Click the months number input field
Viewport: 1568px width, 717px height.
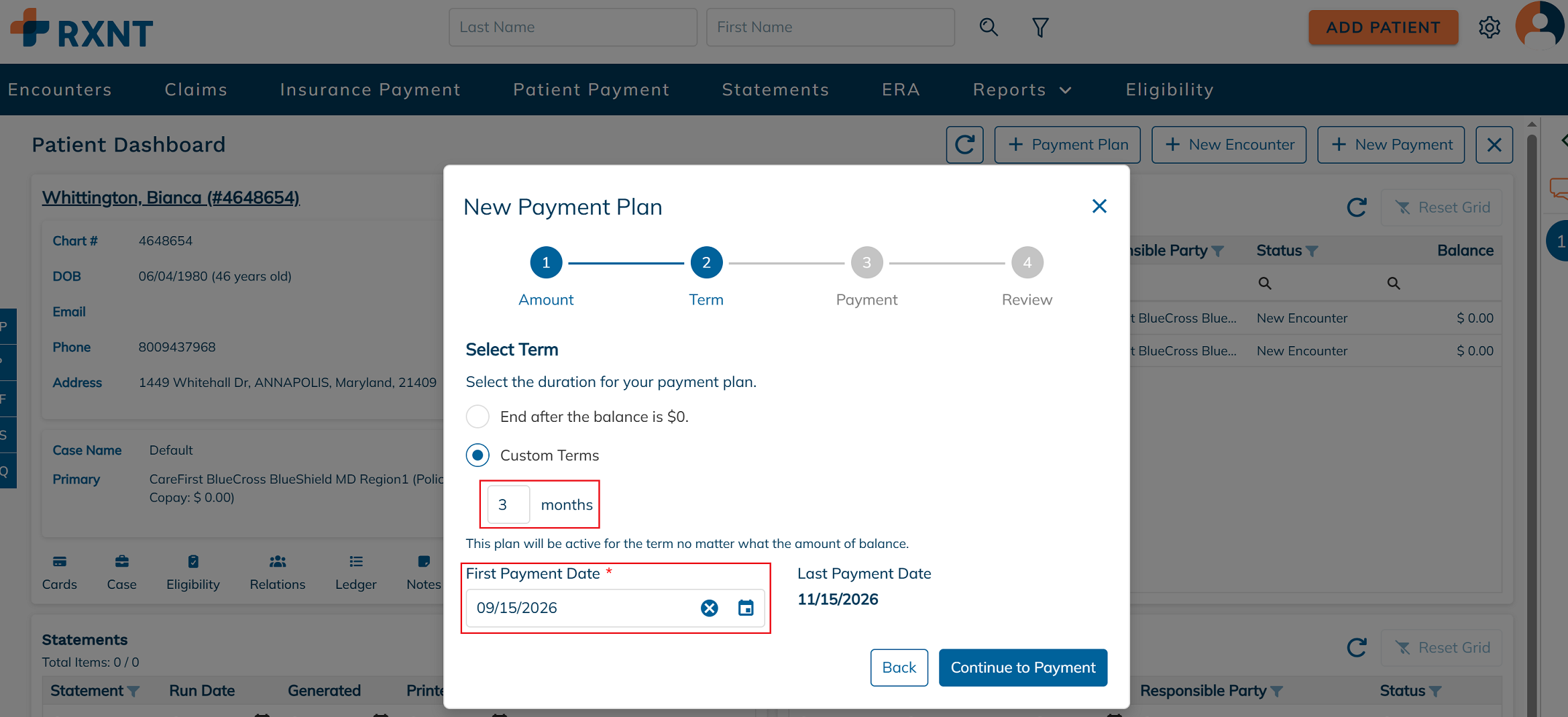point(508,504)
